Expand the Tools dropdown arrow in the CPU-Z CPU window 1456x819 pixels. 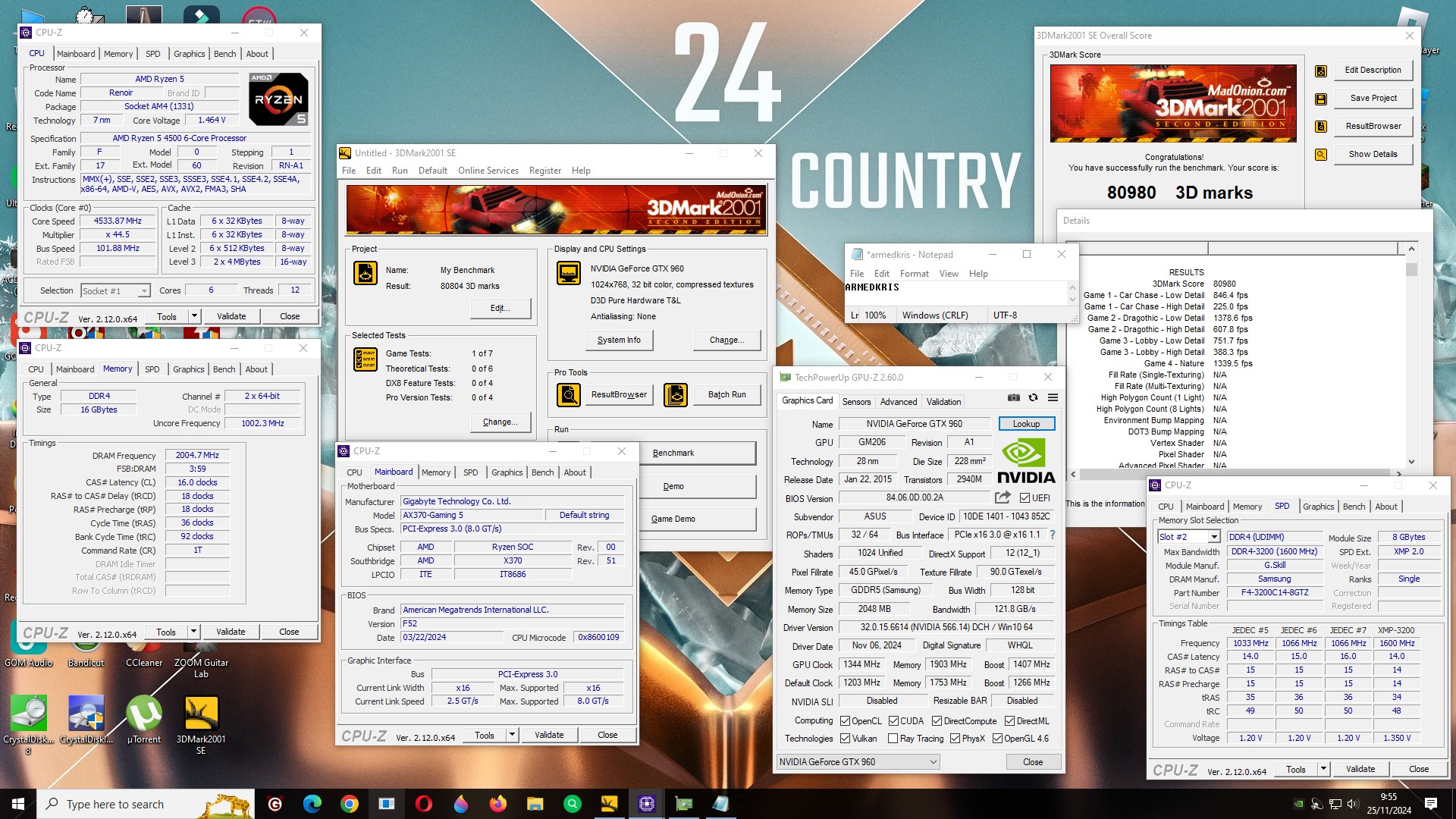tap(194, 316)
